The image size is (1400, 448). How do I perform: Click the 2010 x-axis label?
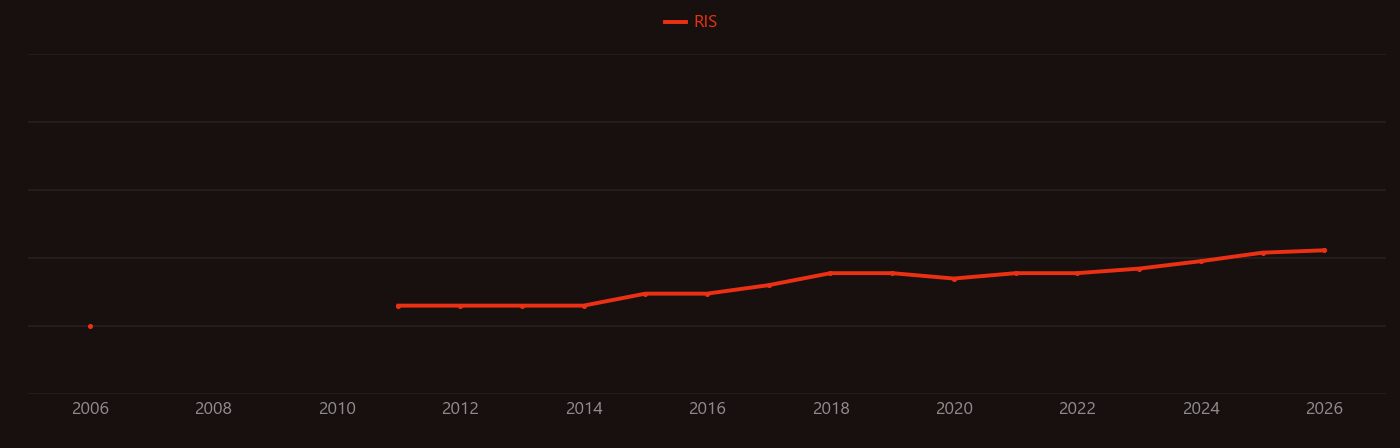click(337, 409)
